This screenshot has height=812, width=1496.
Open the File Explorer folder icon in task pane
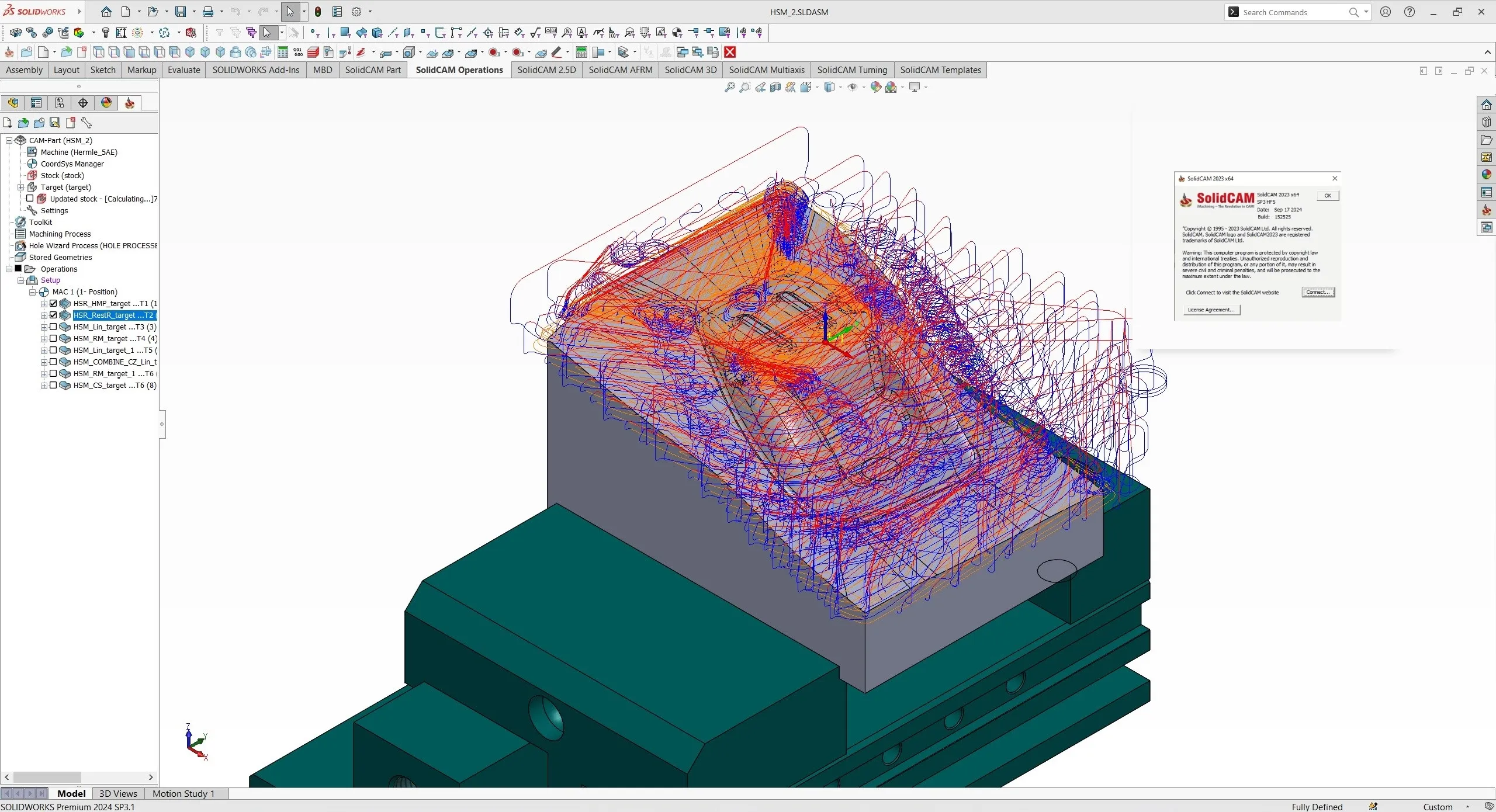(1487, 140)
